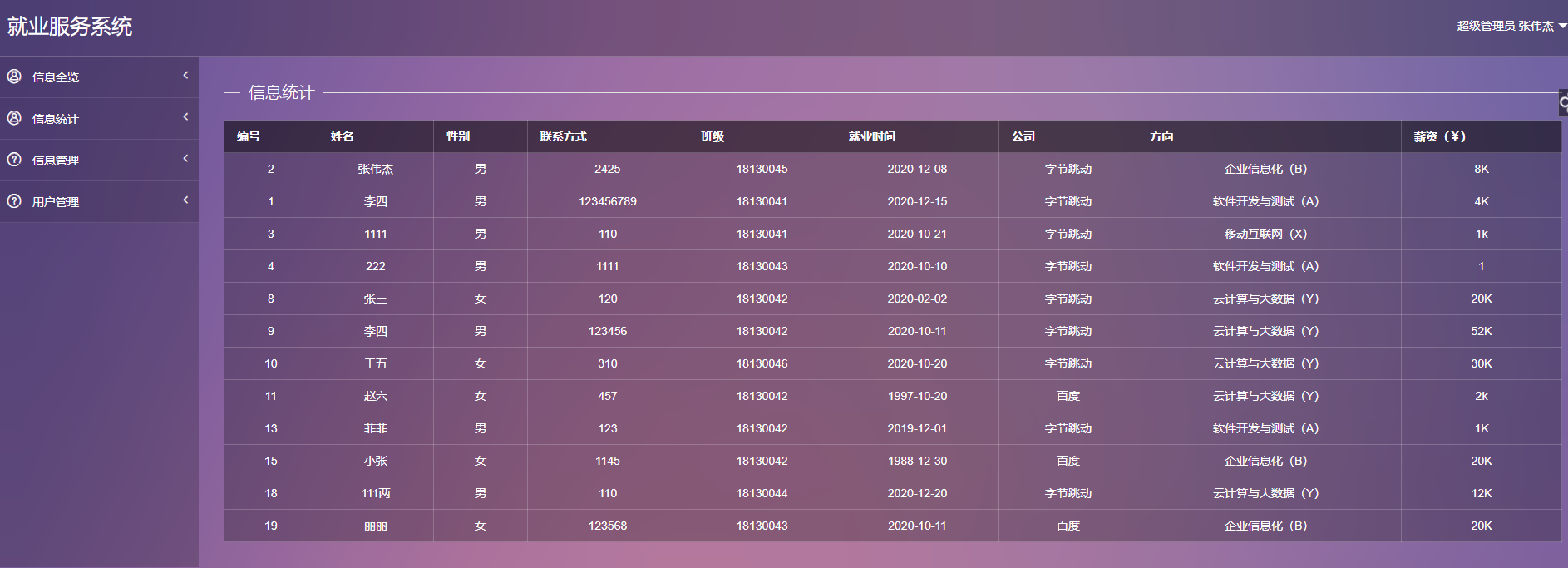Click the salary cell 12K
1568x568 pixels.
click(1482, 493)
